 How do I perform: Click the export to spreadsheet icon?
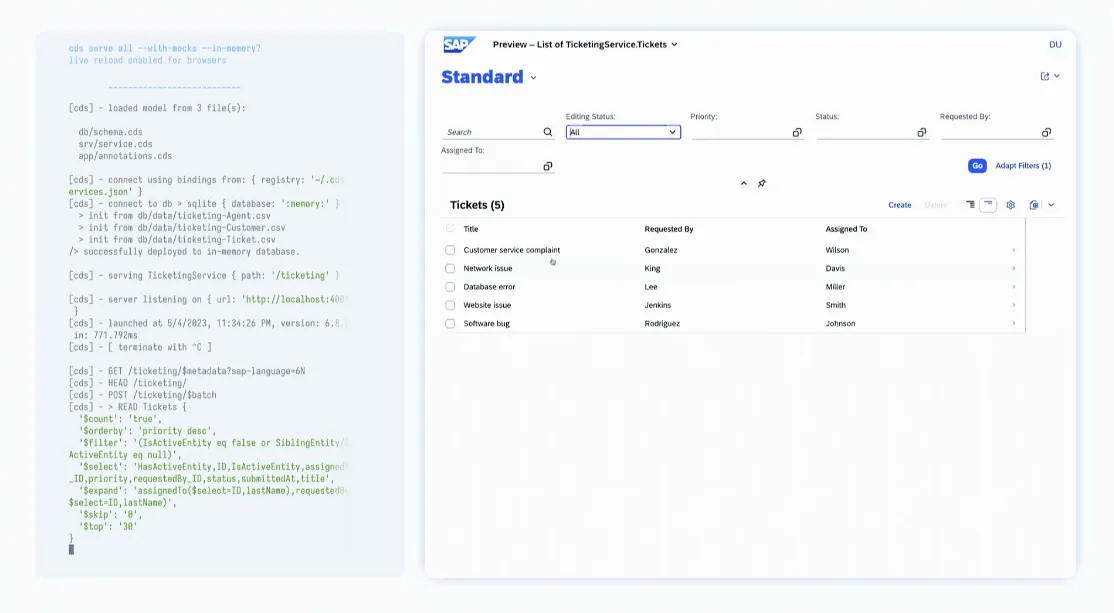tap(1034, 205)
